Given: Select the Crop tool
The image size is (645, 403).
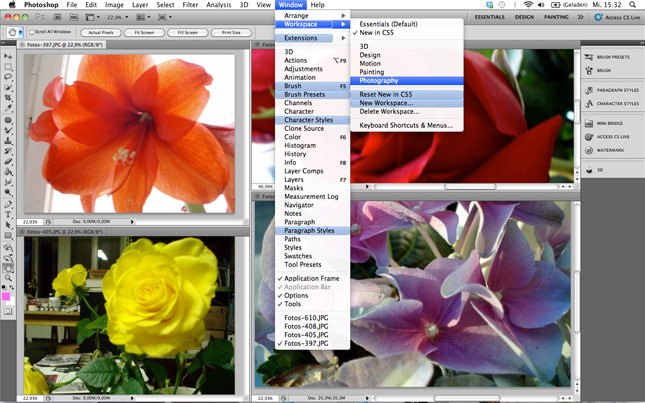Looking at the screenshot, I should [8, 97].
